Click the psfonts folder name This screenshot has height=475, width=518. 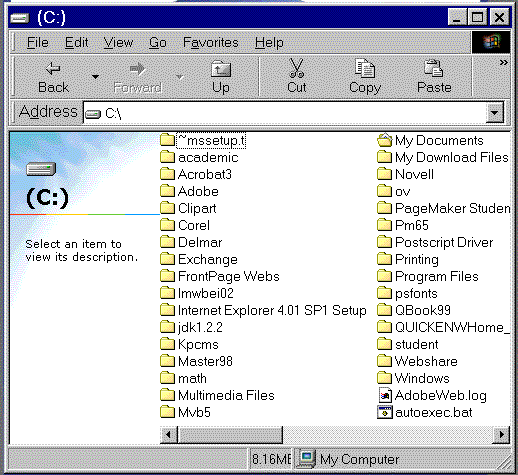click(416, 293)
